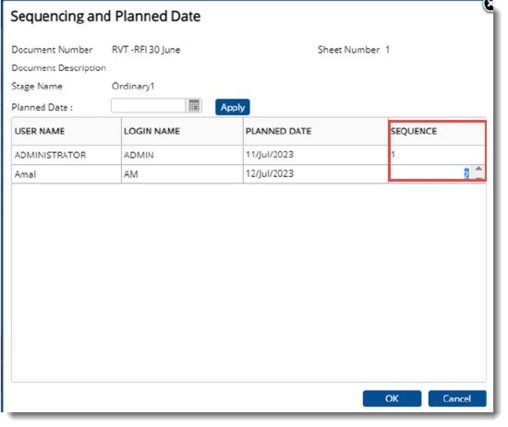Click the RVT -RFI 30 June document number

[146, 50]
